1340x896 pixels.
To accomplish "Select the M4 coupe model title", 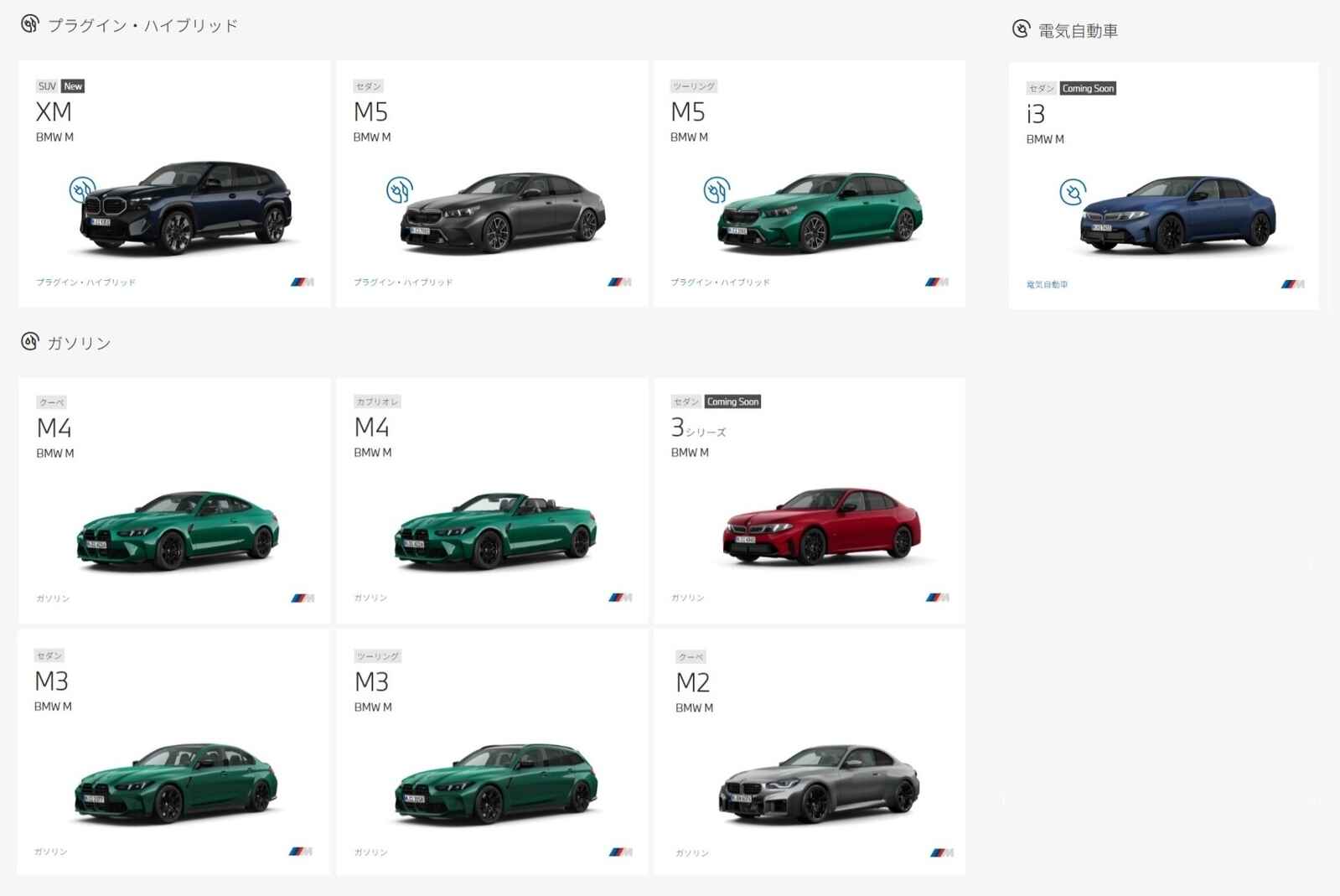I will 54,428.
